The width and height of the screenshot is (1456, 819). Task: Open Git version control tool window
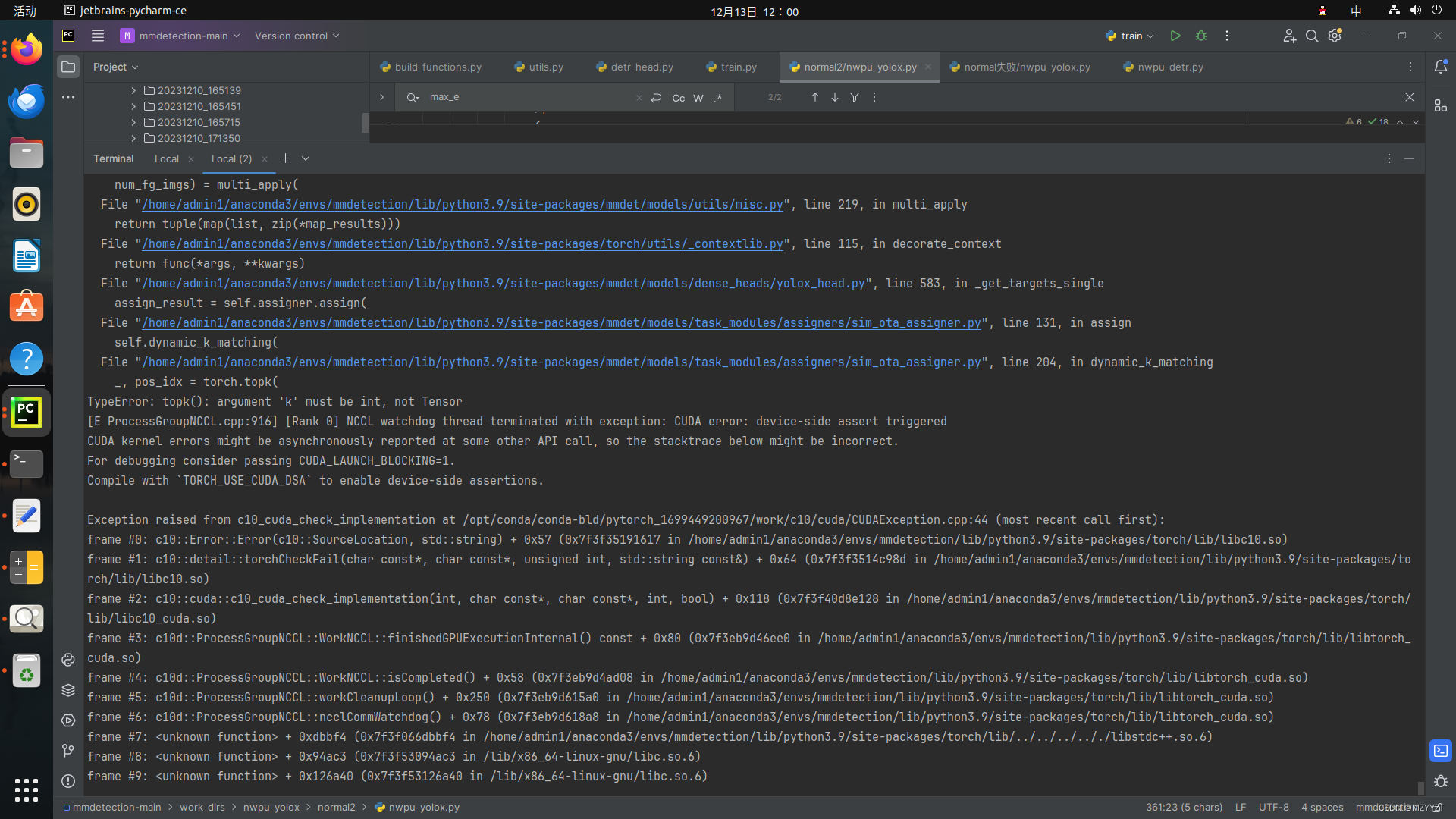(68, 751)
